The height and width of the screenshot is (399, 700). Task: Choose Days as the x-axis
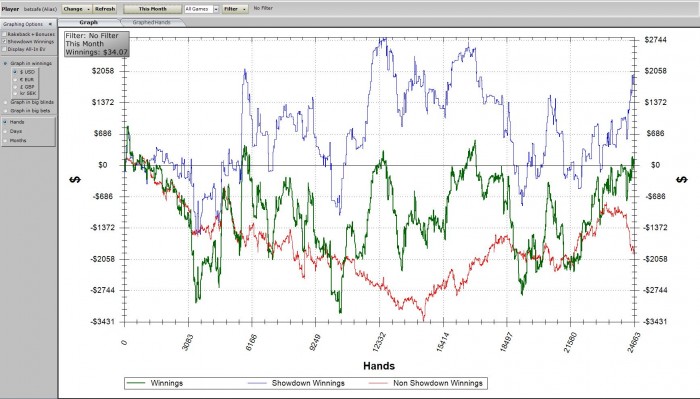click(x=5, y=131)
